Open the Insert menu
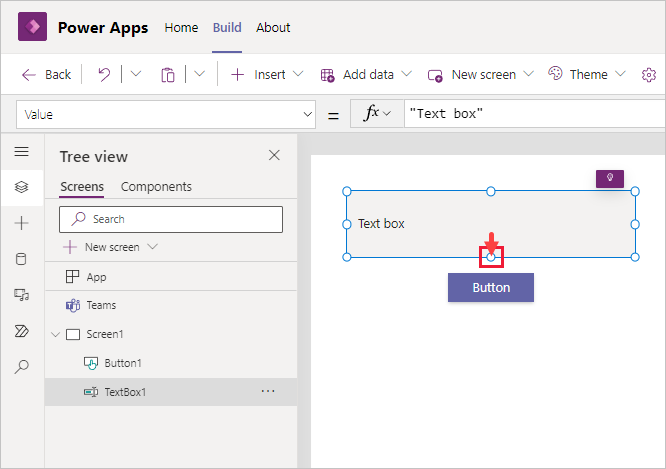The image size is (666, 469). click(x=267, y=75)
